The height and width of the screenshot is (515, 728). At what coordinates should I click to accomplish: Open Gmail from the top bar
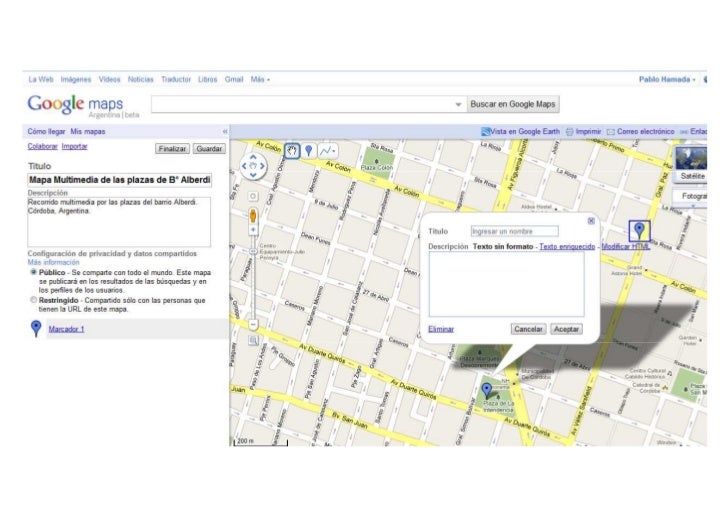coord(234,79)
